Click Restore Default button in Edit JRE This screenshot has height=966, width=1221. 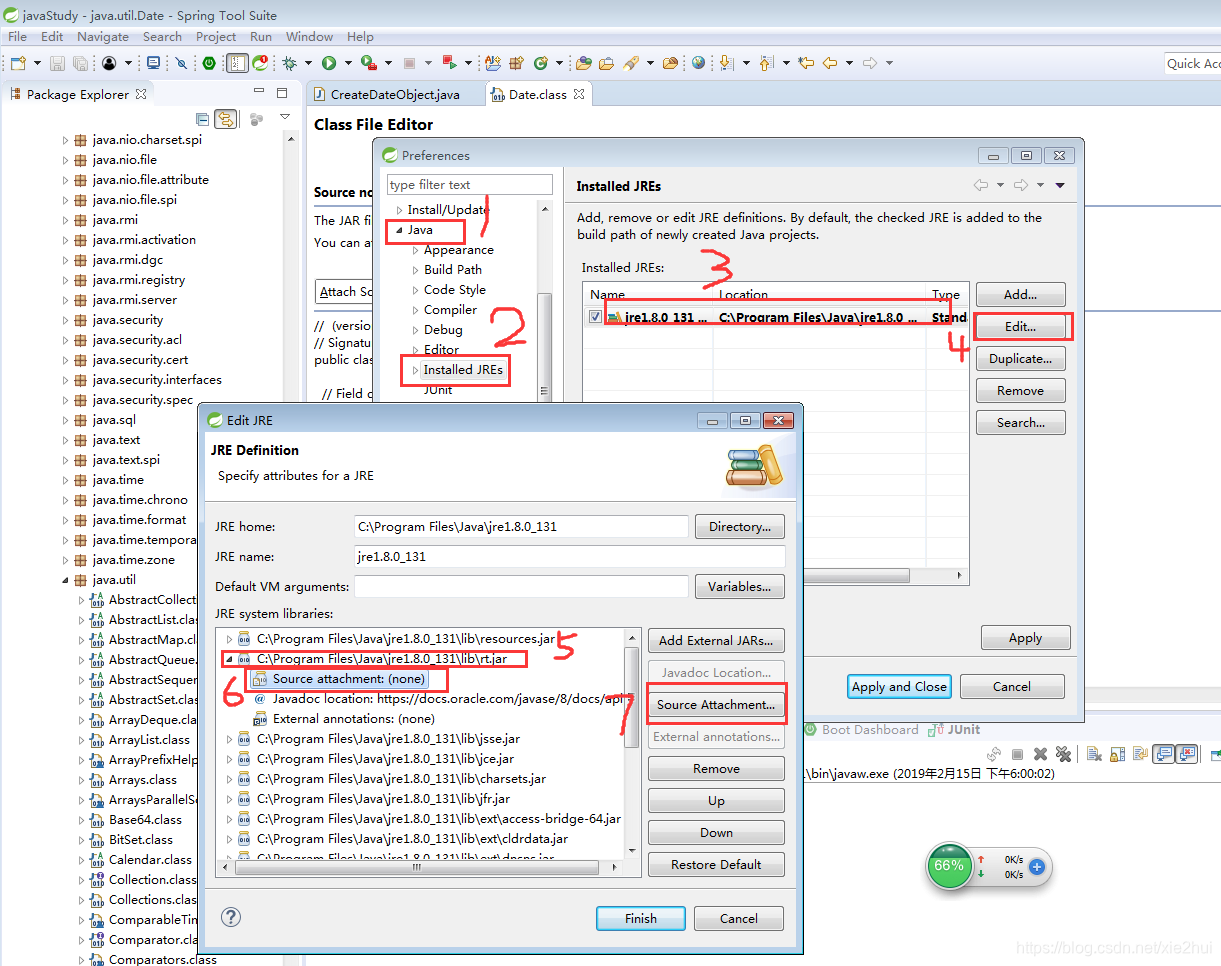[716, 865]
